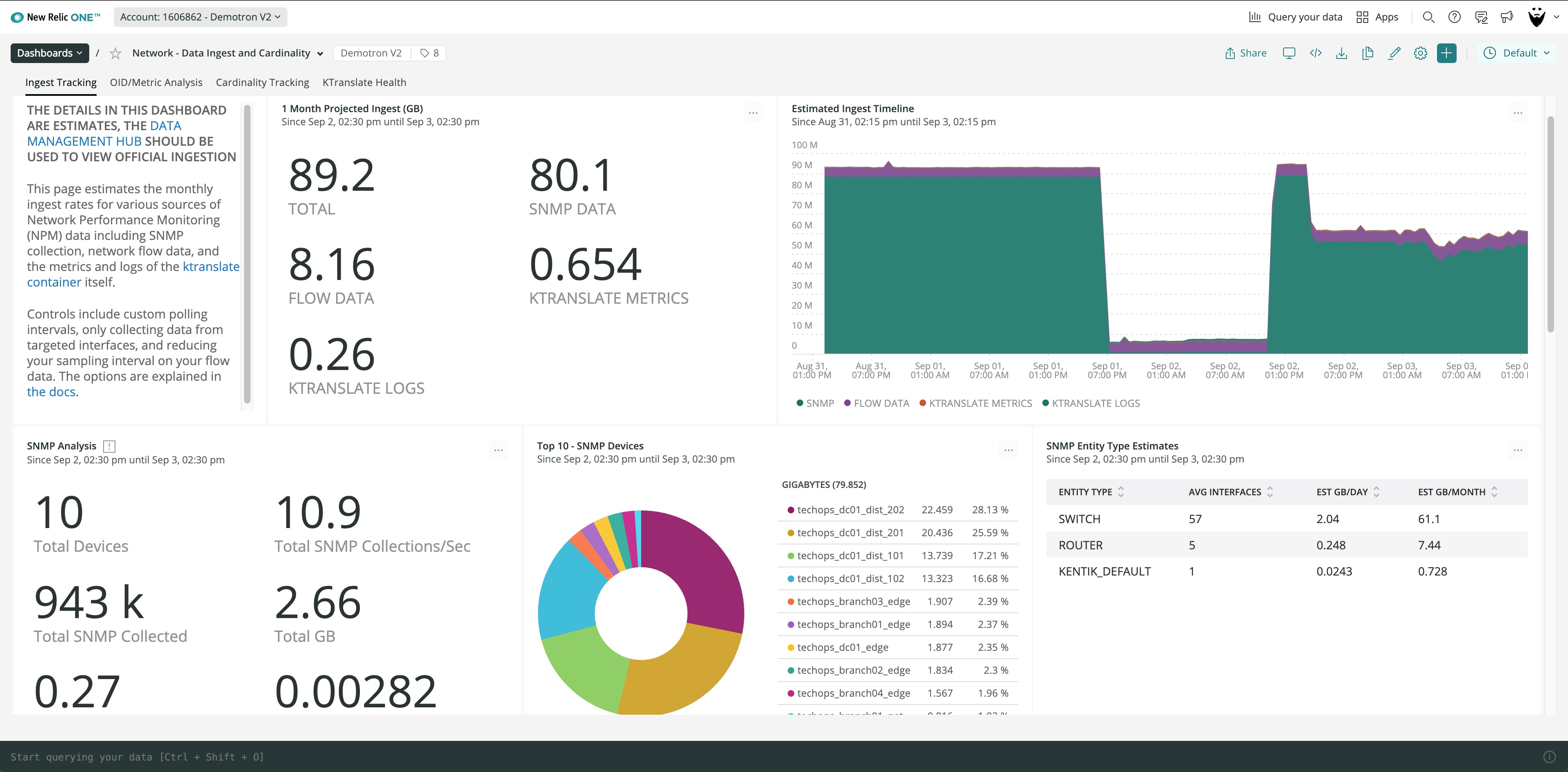Screen dimensions: 1568x772
Task: Switch to the KTranslate Health tab
Action: [x=364, y=82]
